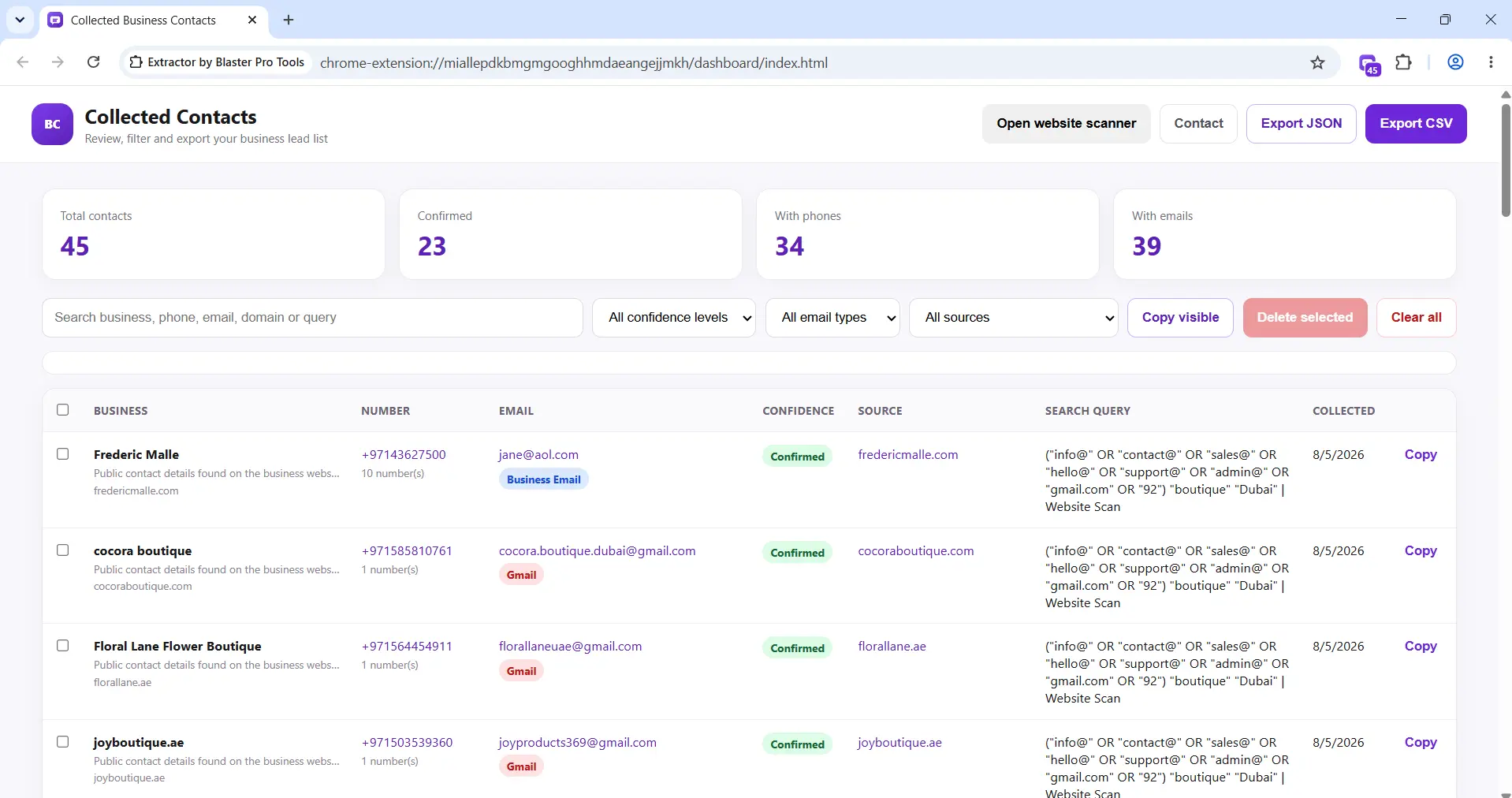
Task: Click the browser address bar URL
Action: click(574, 63)
